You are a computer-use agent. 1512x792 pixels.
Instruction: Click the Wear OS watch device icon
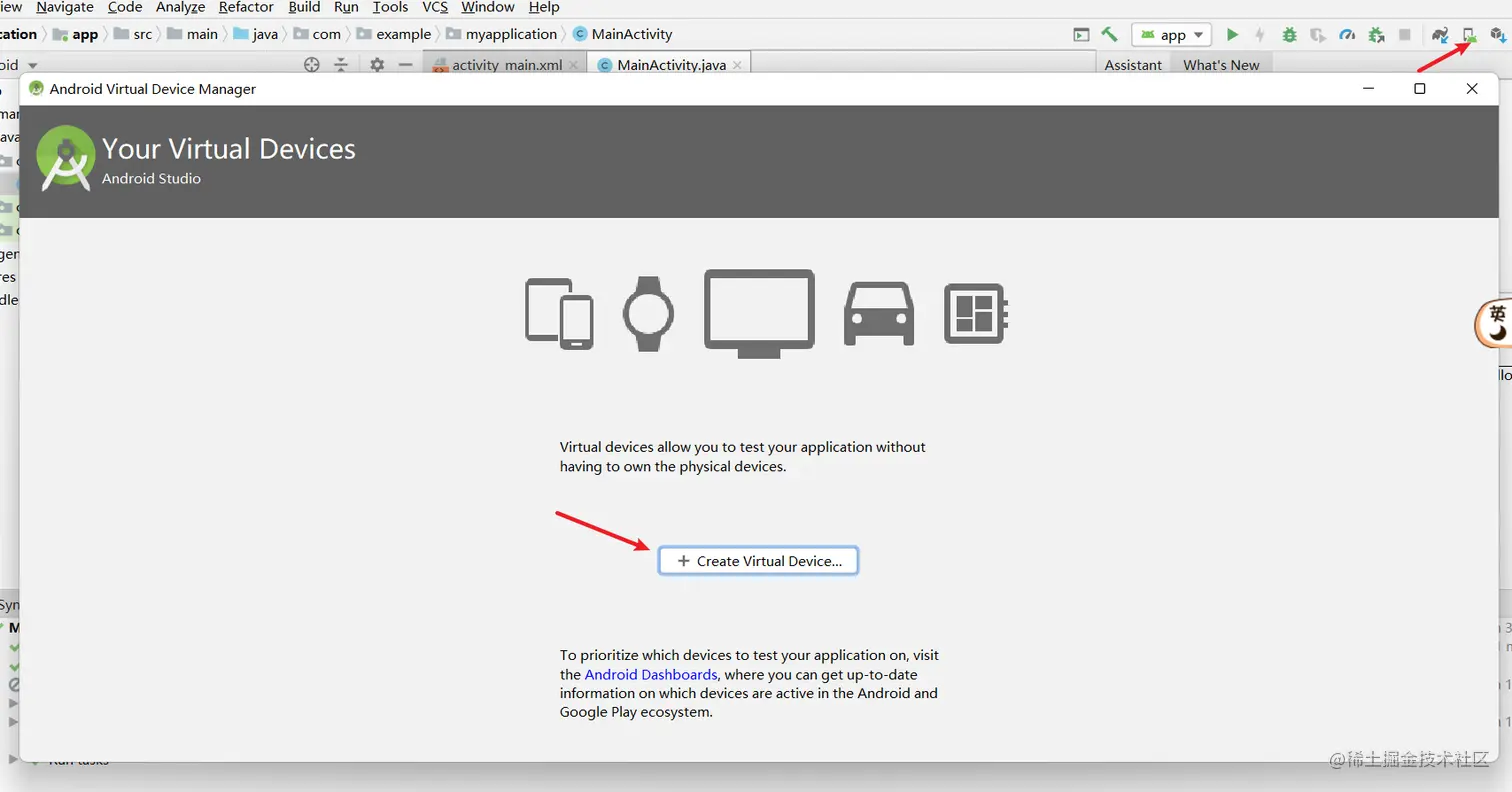648,313
